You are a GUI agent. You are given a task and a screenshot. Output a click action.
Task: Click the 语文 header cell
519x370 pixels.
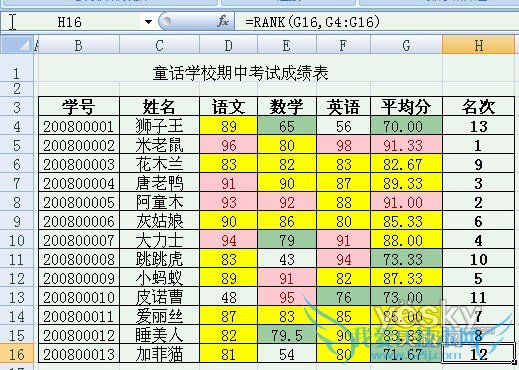click(x=228, y=107)
